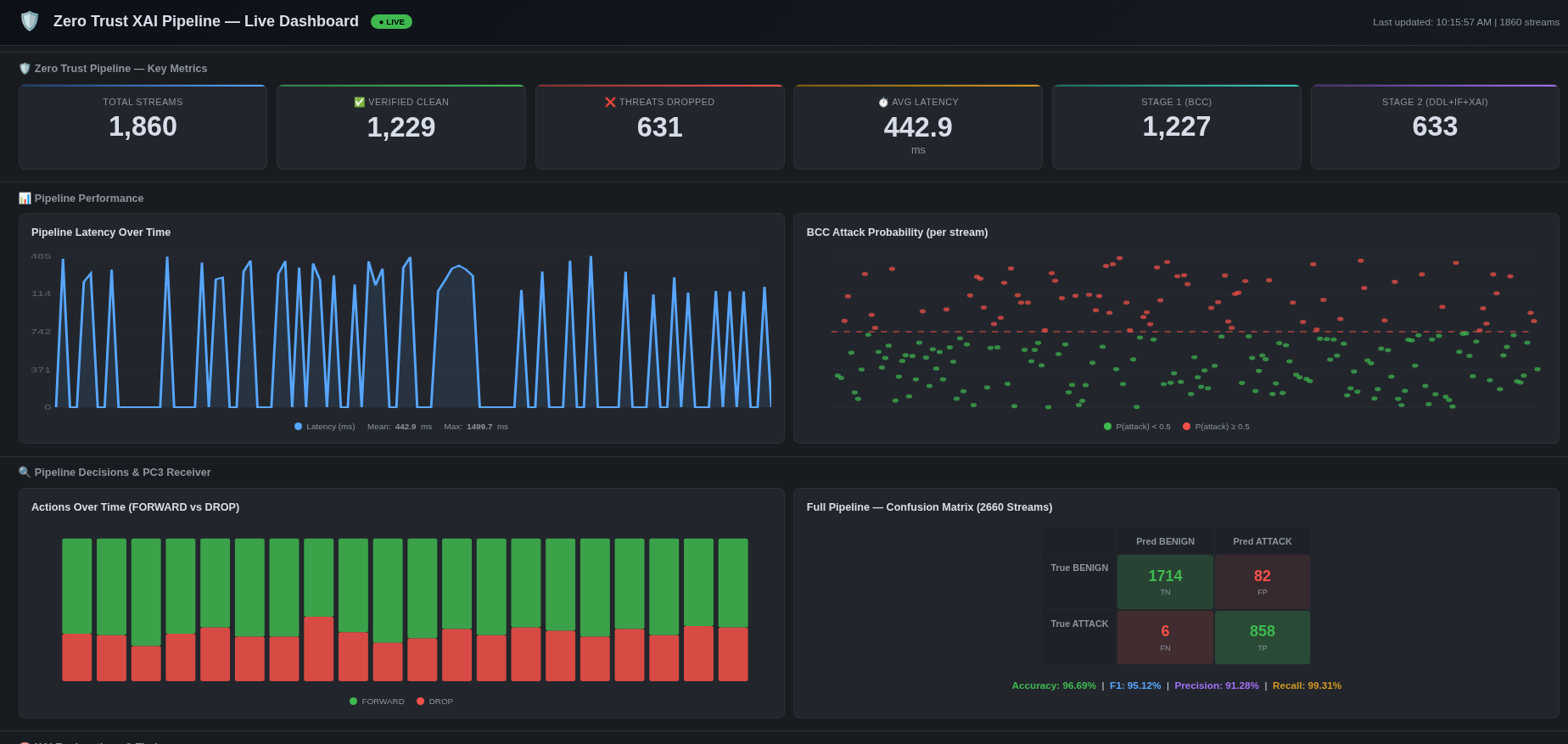Click the Max 1499.7 ms label
Image resolution: width=1568 pixels, height=744 pixels.
(x=476, y=427)
